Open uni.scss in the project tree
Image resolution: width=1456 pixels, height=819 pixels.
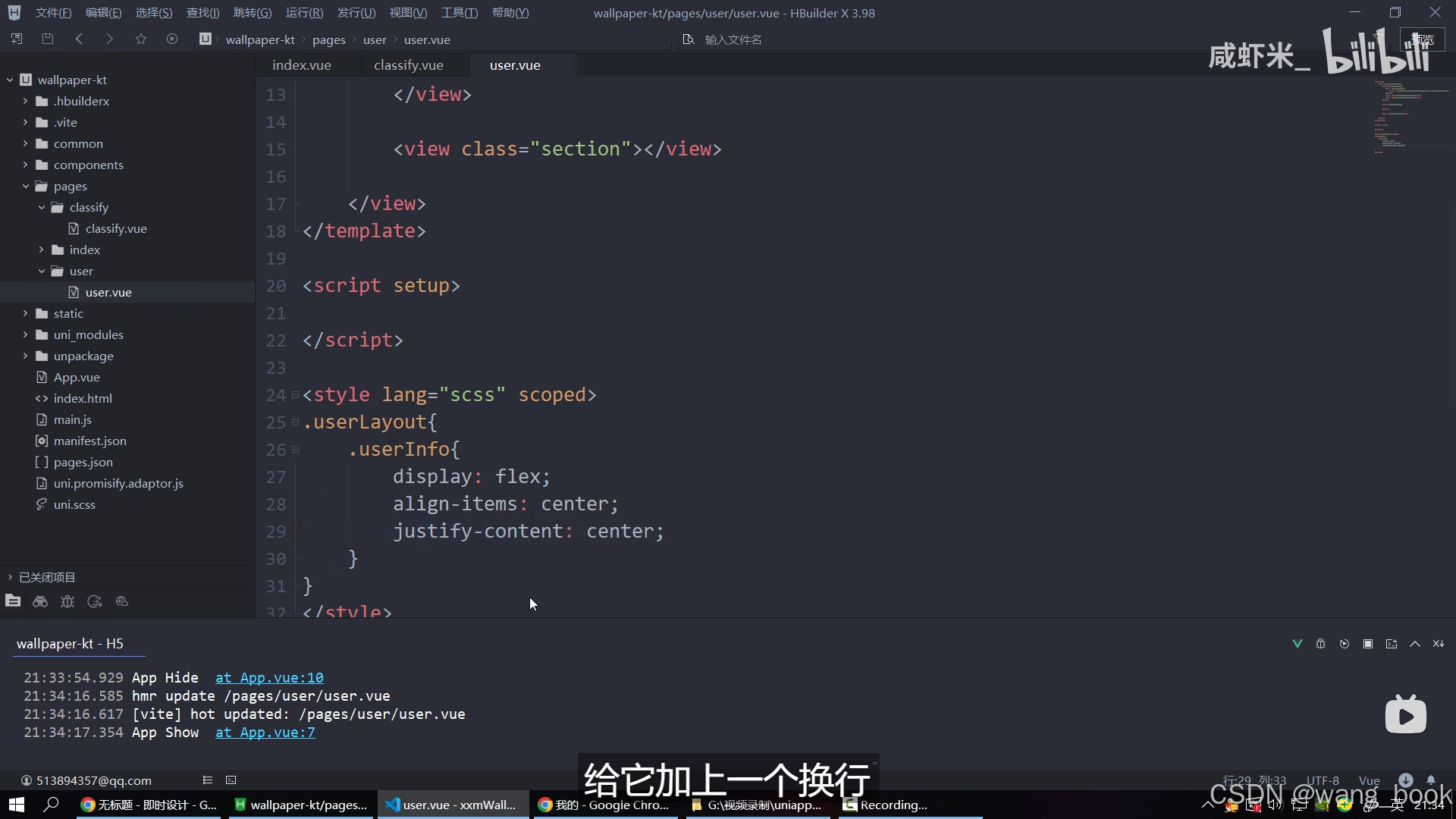[74, 504]
